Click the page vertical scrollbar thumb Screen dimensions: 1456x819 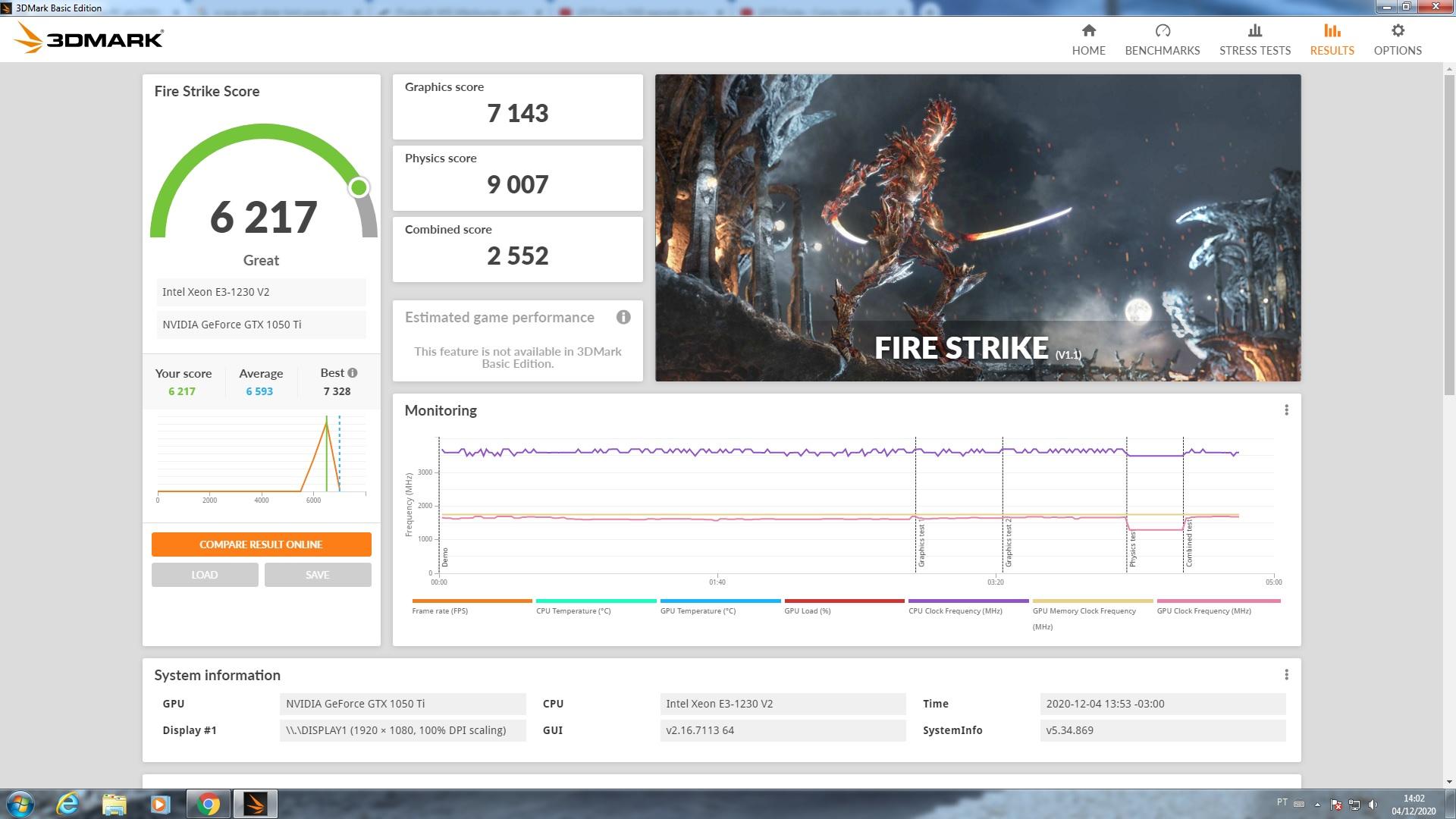point(1449,234)
